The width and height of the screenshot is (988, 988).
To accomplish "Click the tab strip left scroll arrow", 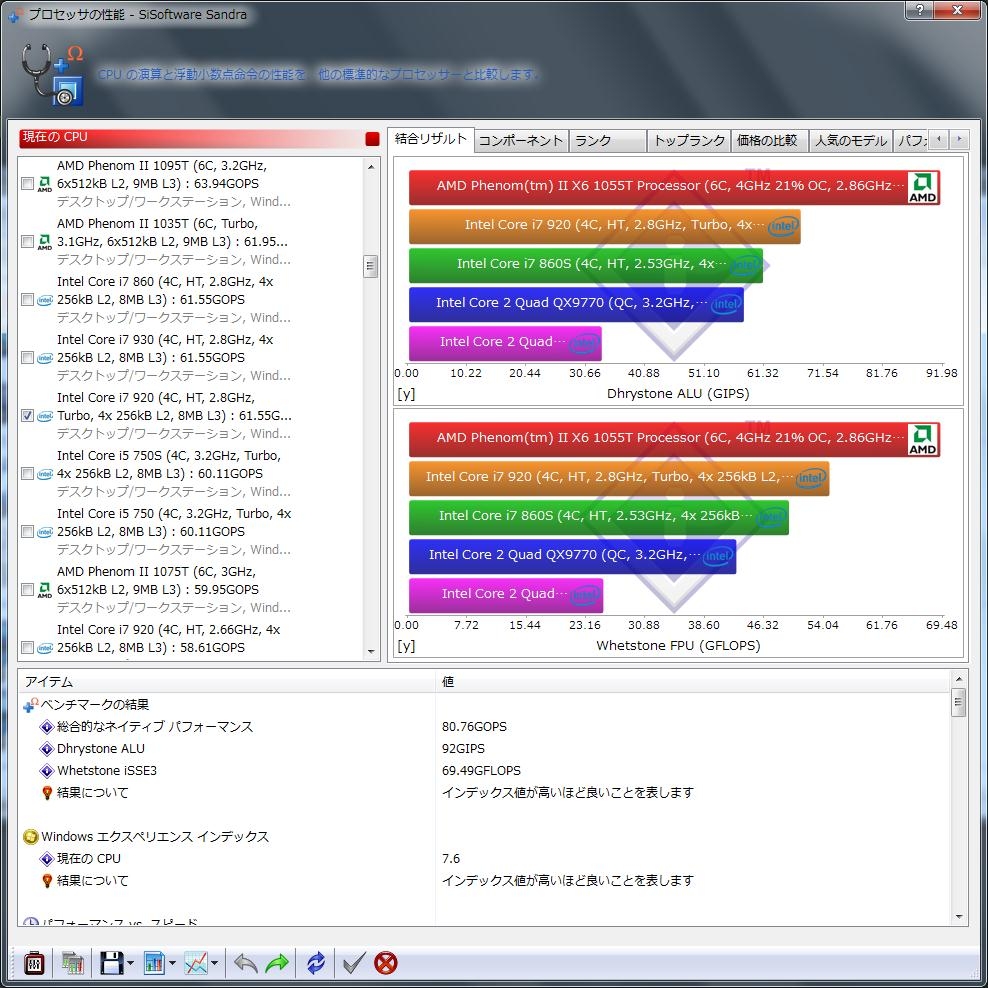I will [x=939, y=139].
